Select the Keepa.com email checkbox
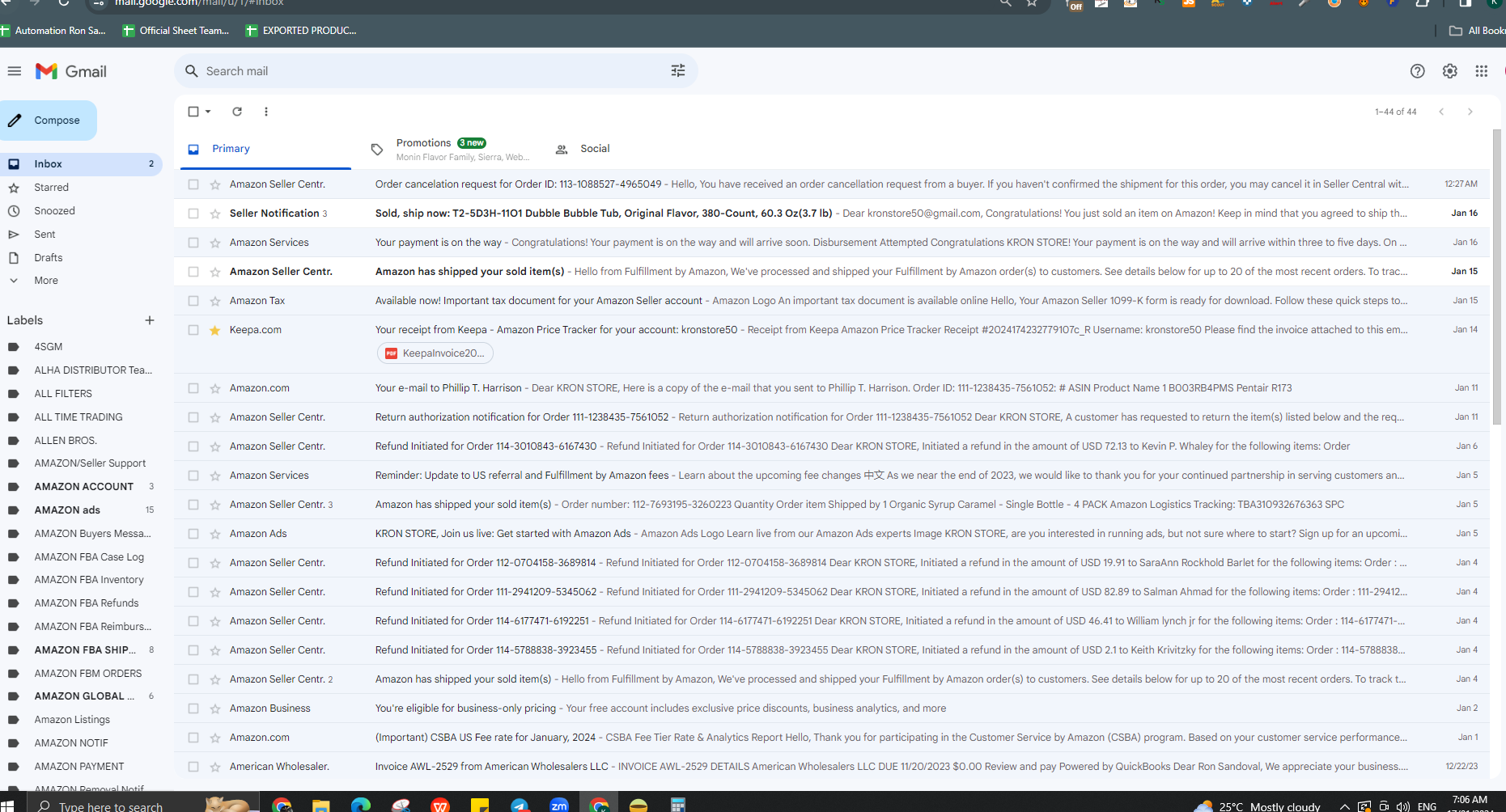The width and height of the screenshot is (1506, 812). coord(193,330)
